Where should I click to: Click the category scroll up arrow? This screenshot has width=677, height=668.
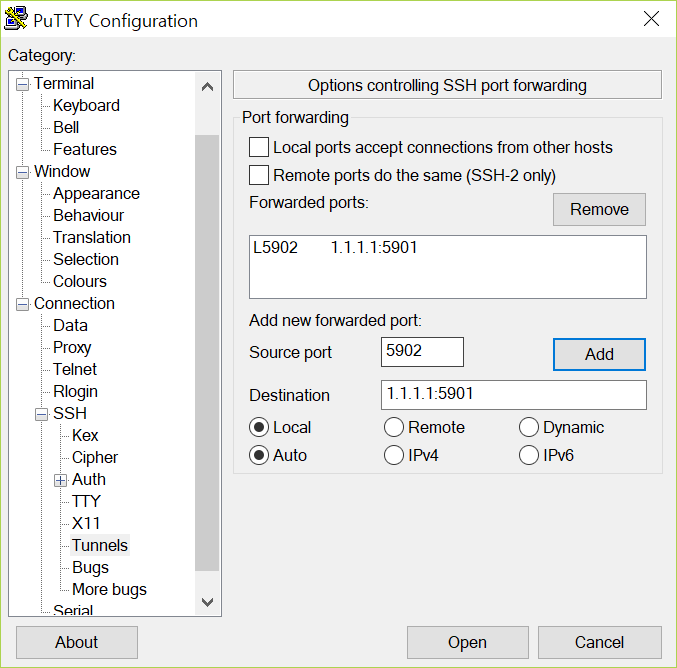point(207,87)
